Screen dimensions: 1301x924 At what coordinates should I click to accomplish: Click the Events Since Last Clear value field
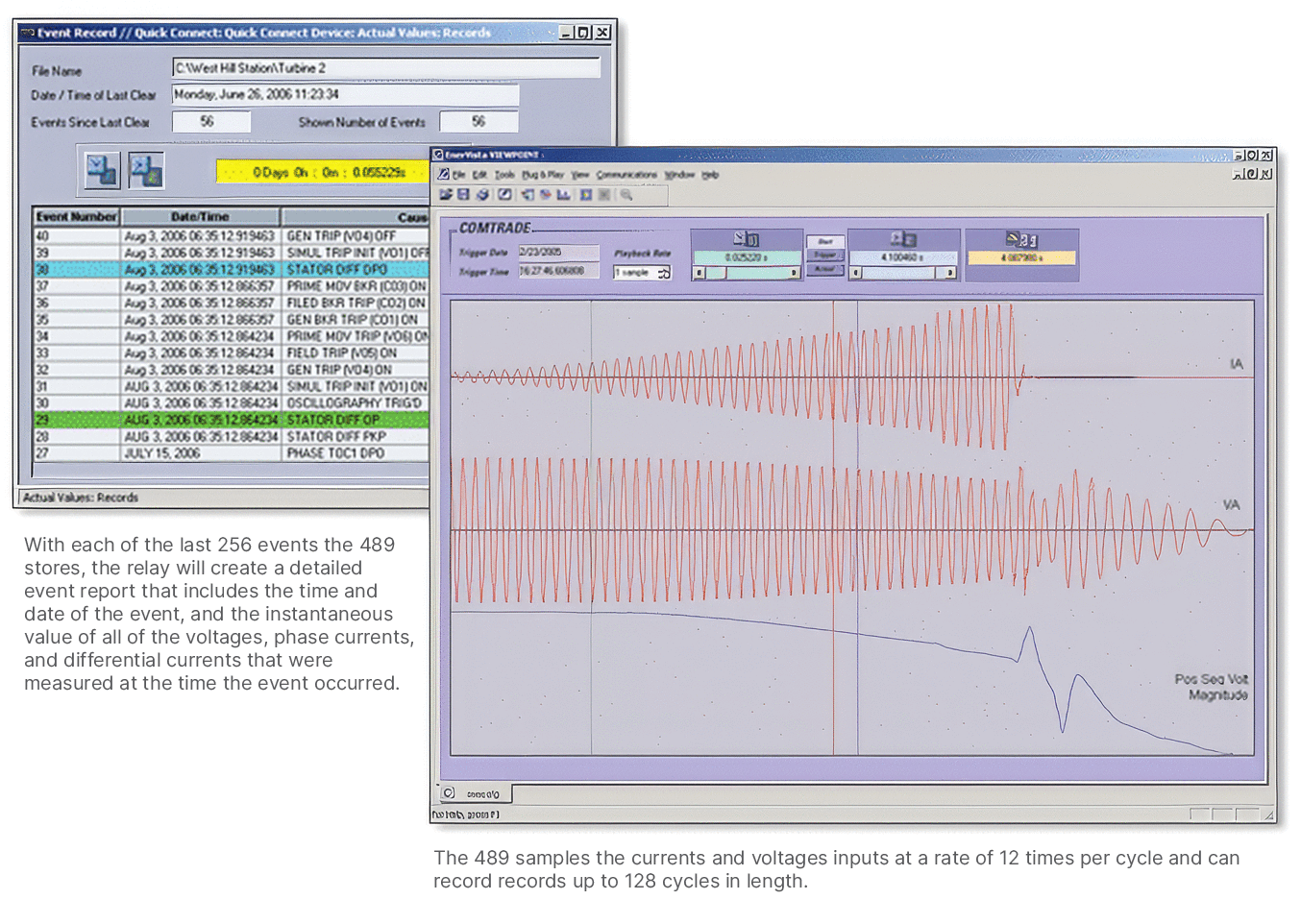click(211, 121)
